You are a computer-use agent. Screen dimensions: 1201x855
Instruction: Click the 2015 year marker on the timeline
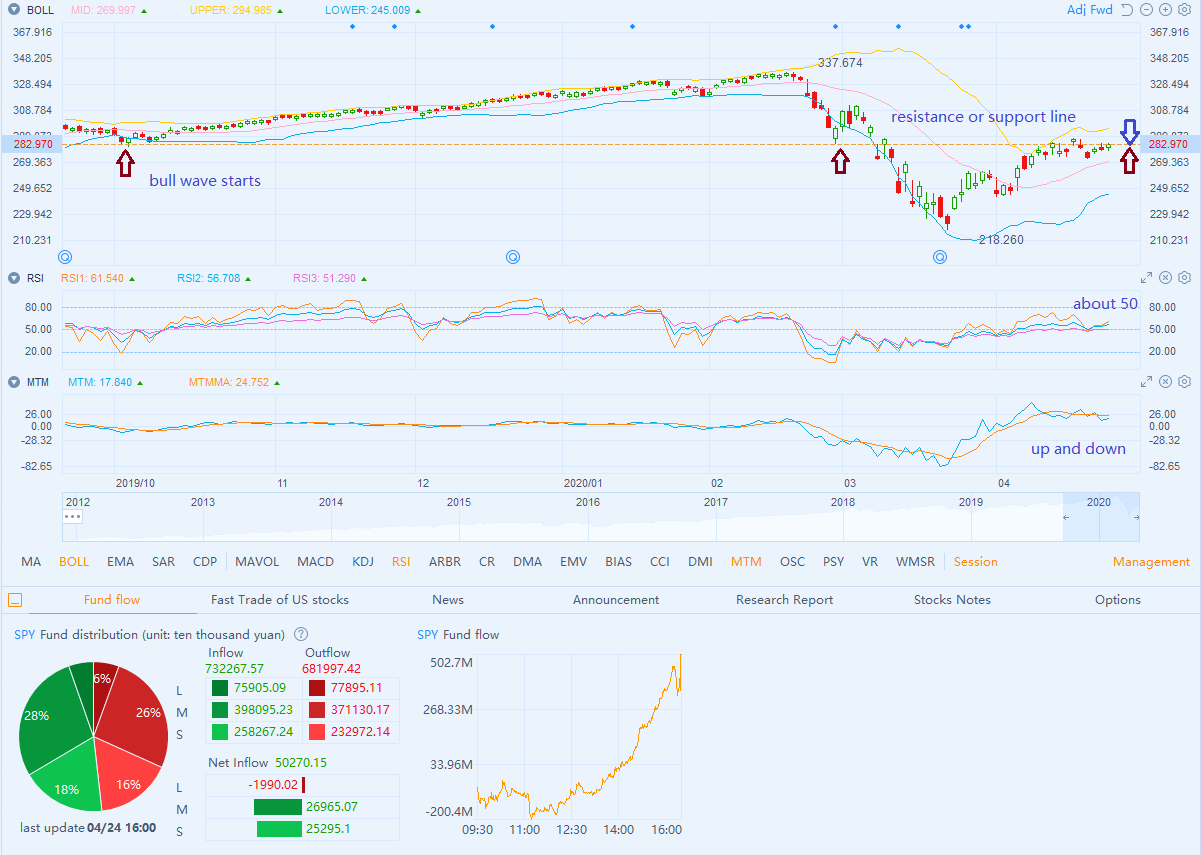click(x=458, y=502)
